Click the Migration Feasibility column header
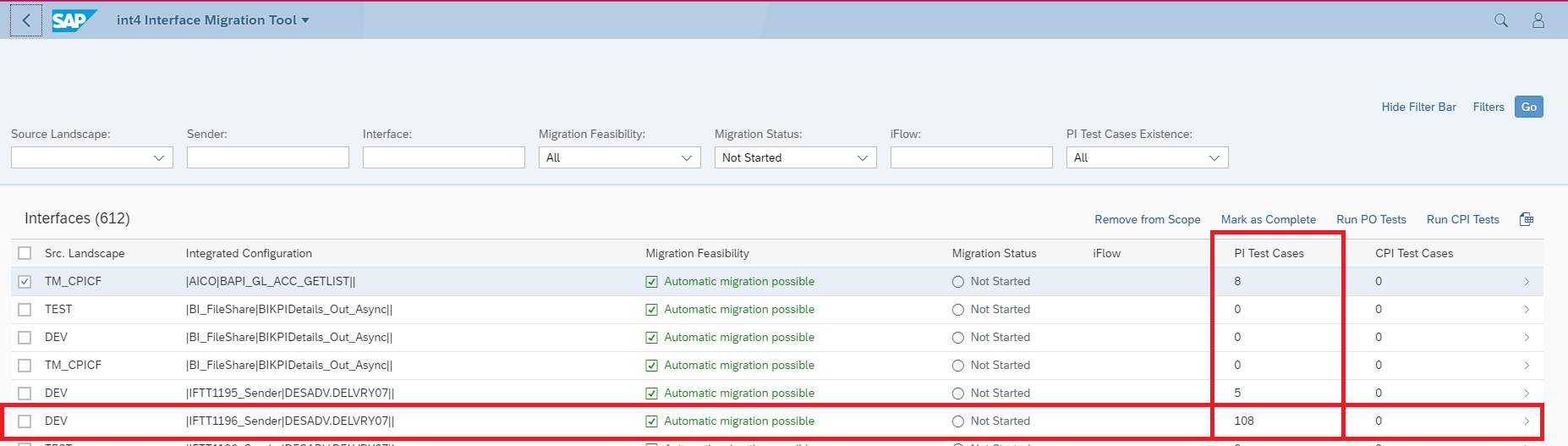Image resolution: width=1568 pixels, height=446 pixels. (x=697, y=253)
